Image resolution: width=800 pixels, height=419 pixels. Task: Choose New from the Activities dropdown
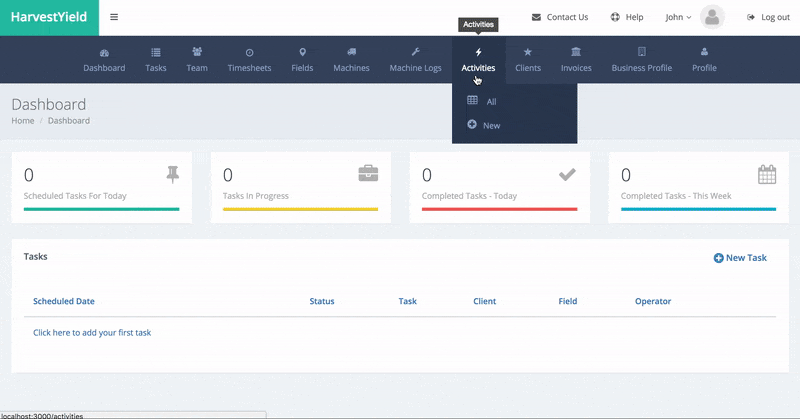490,126
